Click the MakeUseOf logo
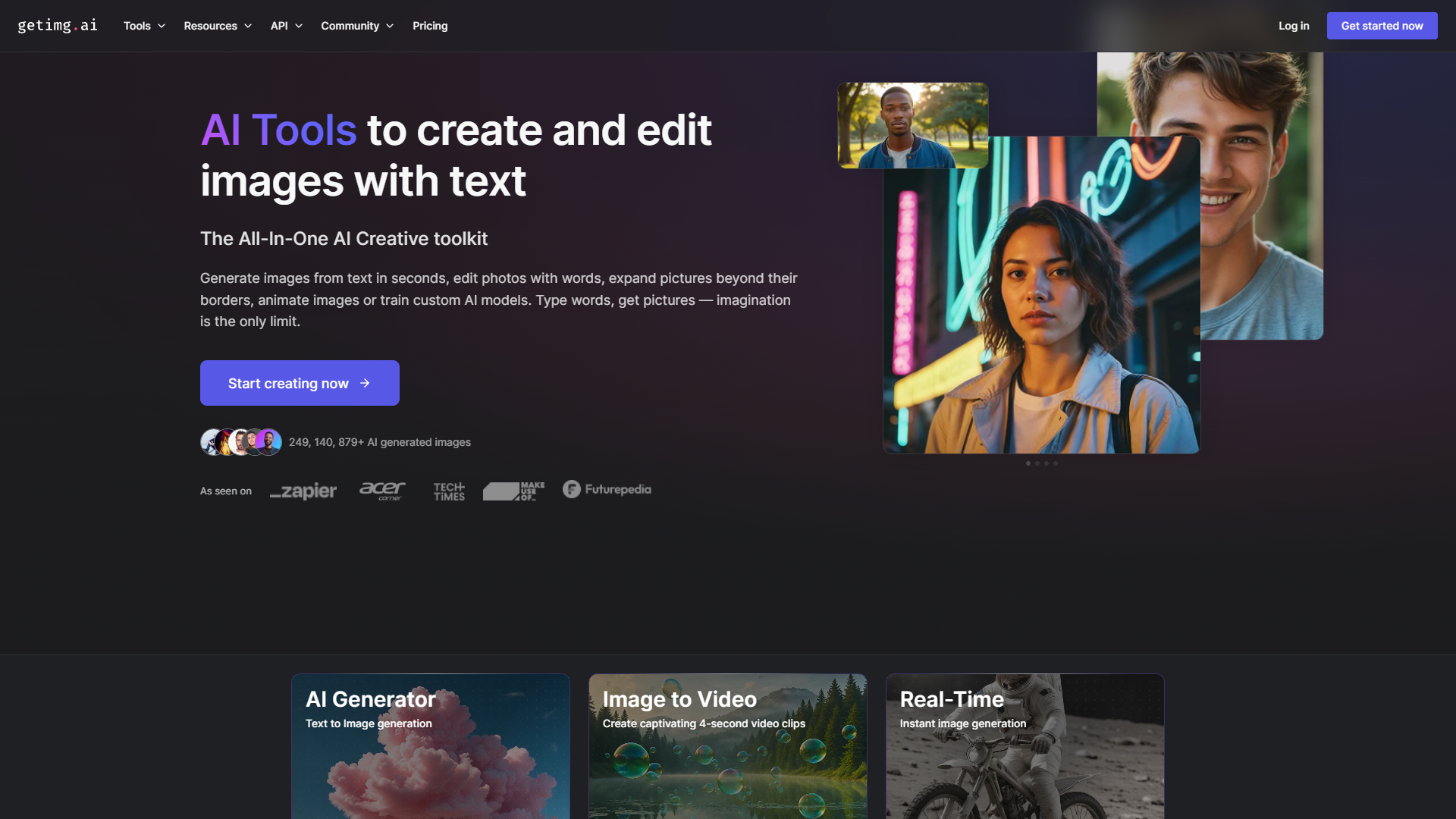This screenshot has height=819, width=1456. coord(513,491)
